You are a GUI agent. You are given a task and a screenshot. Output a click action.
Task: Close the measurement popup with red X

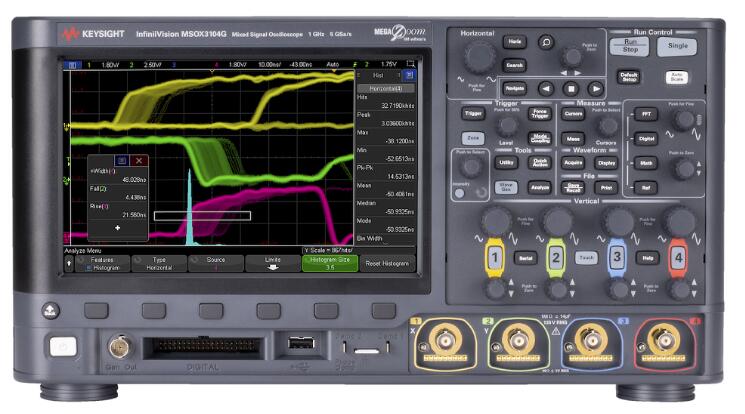tap(139, 160)
